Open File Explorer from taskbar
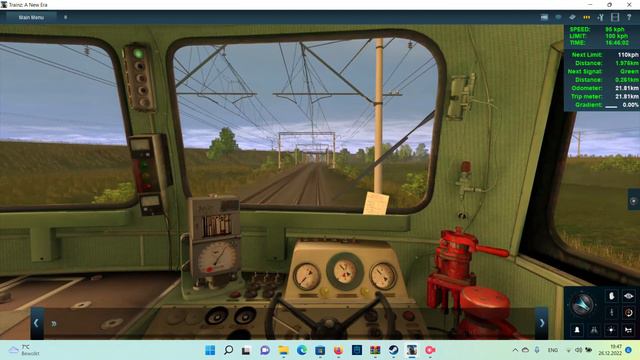 (283, 350)
